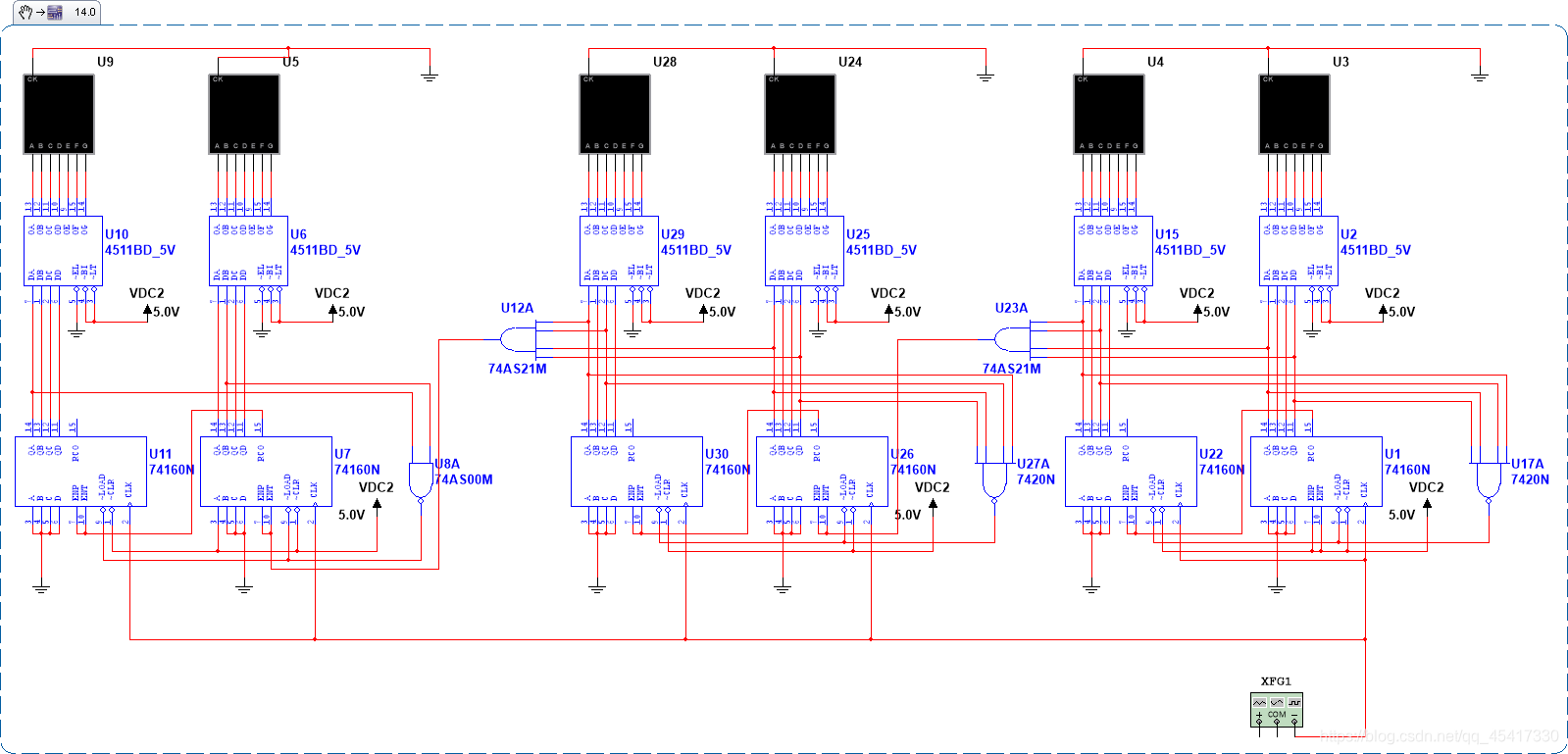
Task: Click the VDC2 label next to U29
Action: click(703, 293)
